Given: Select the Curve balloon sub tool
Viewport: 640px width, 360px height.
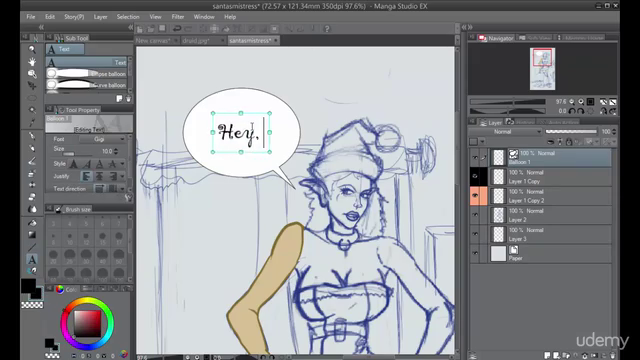Looking at the screenshot, I should 86,85.
